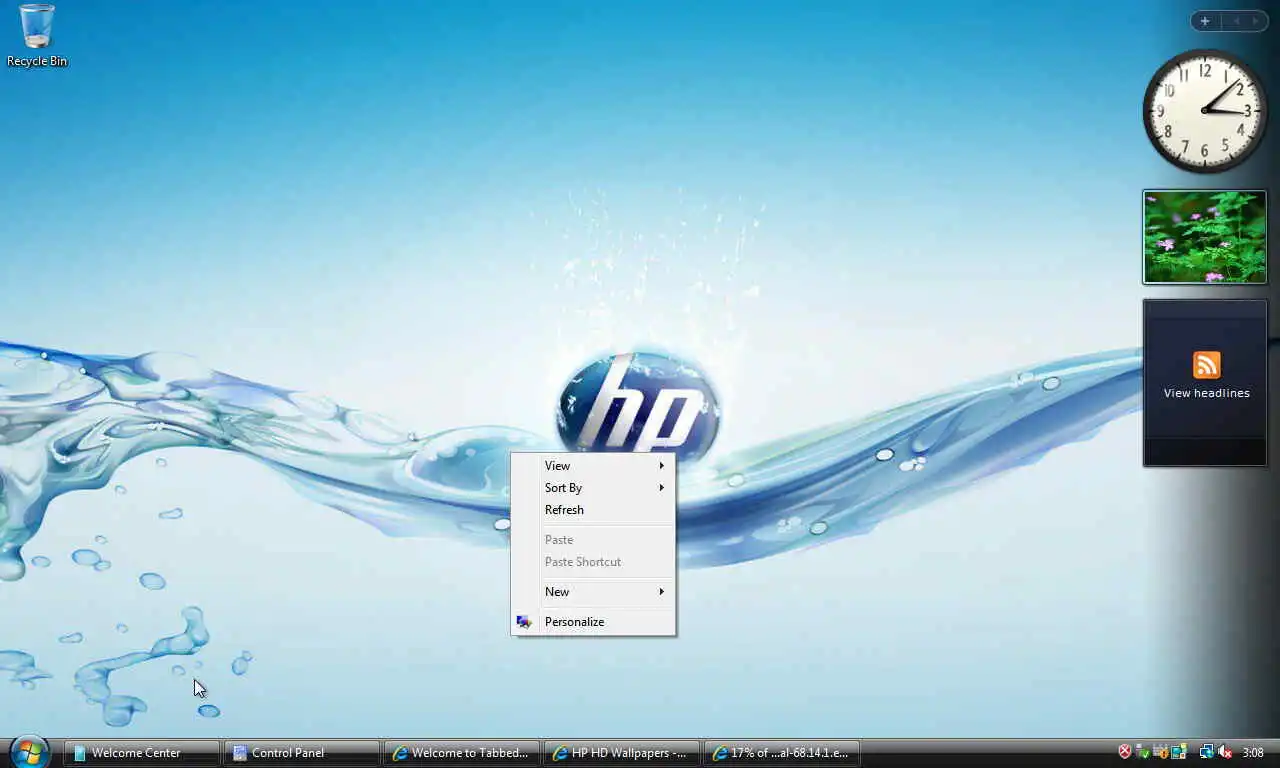The width and height of the screenshot is (1280, 768).
Task: Switch to Control Panel taskbar button
Action: tap(302, 753)
